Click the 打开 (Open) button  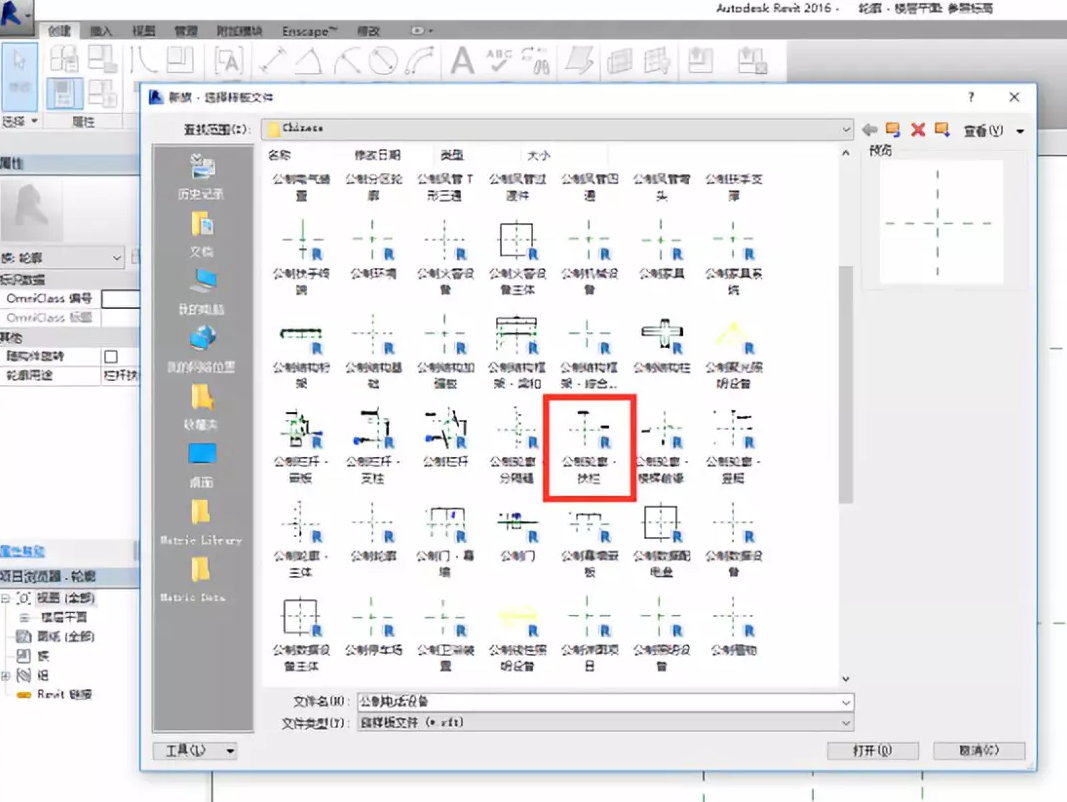point(872,751)
